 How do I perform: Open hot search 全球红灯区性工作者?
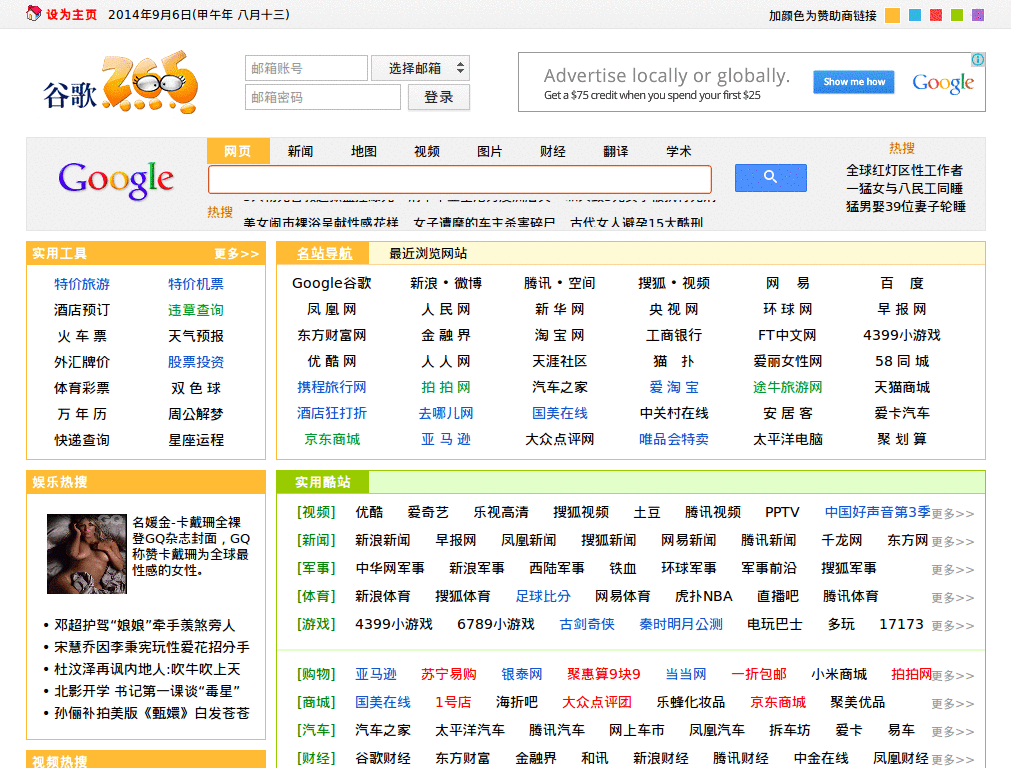[905, 170]
